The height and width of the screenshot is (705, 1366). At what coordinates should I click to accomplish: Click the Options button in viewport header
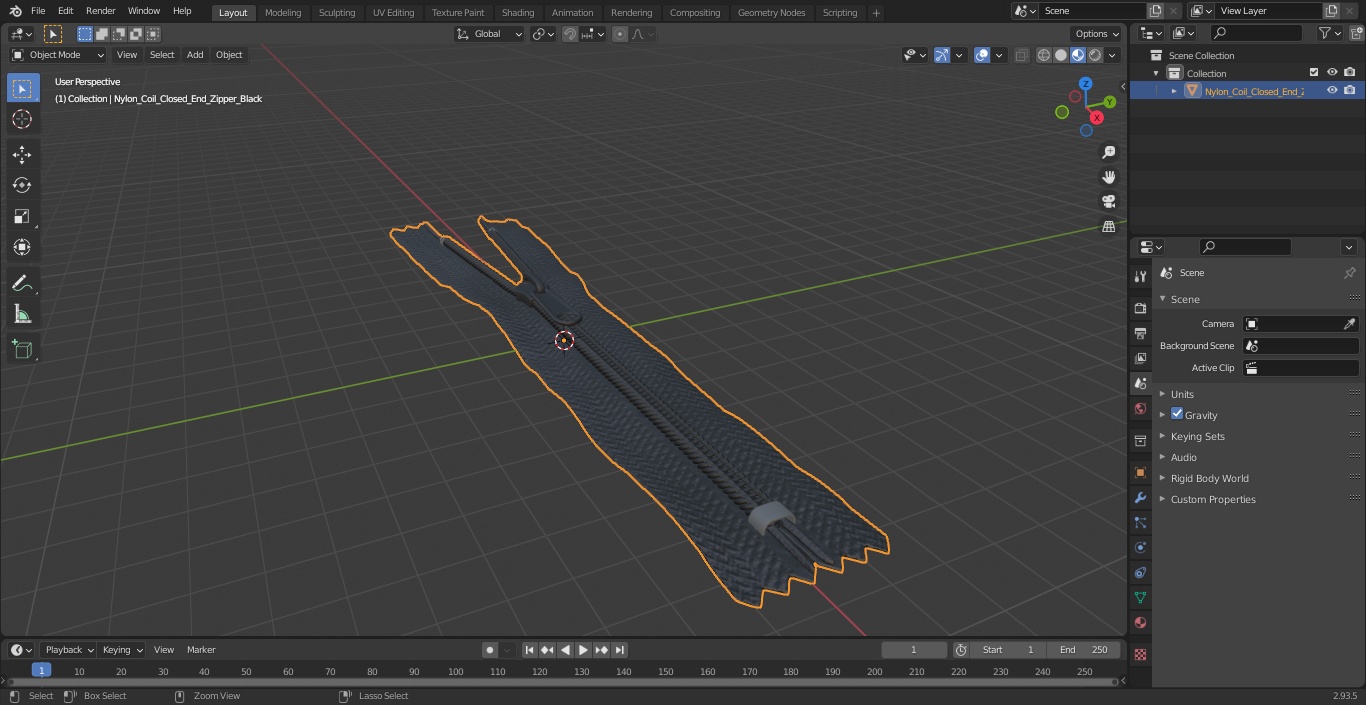1097,34
